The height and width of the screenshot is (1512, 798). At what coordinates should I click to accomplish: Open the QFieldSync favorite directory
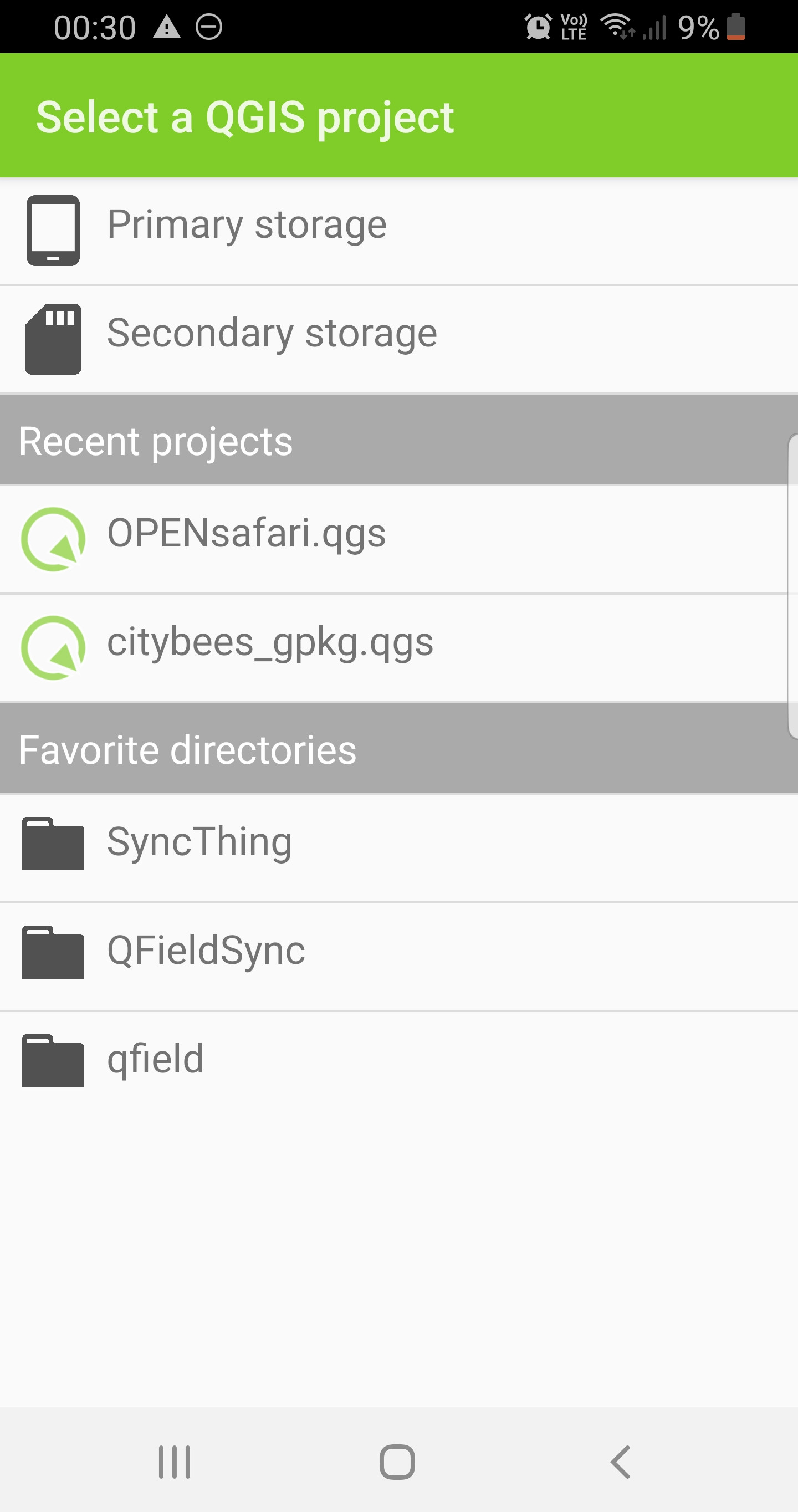[206, 951]
